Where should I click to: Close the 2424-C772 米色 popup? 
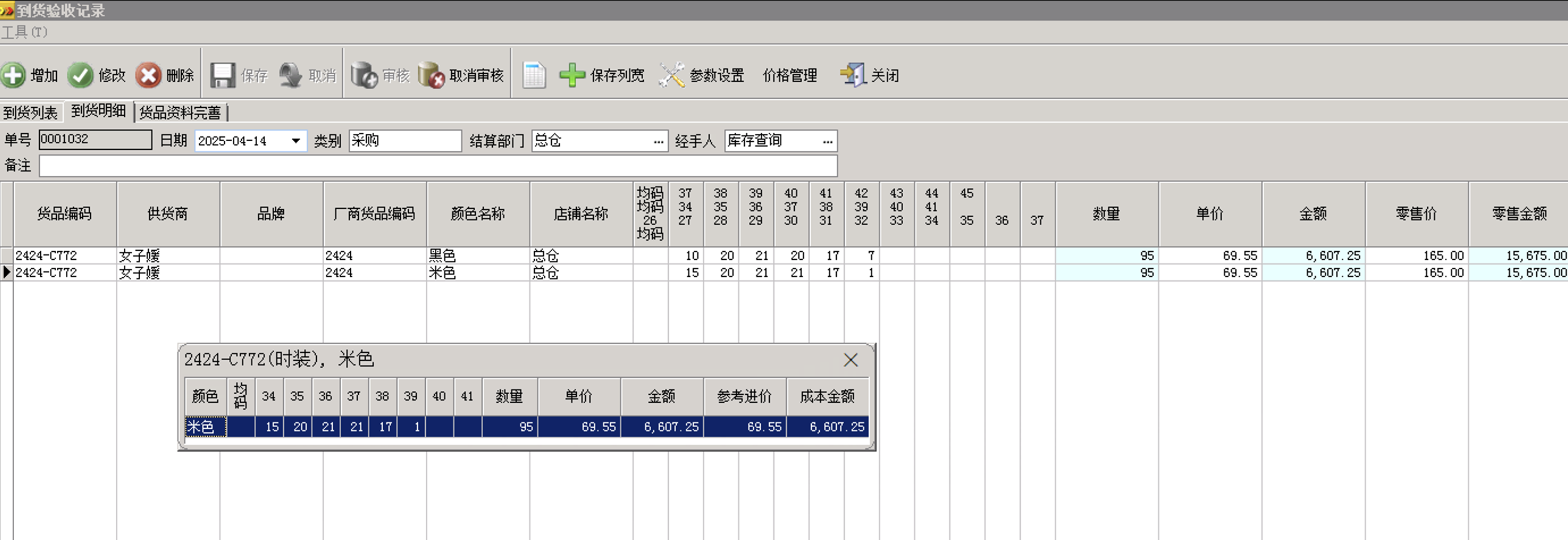850,360
